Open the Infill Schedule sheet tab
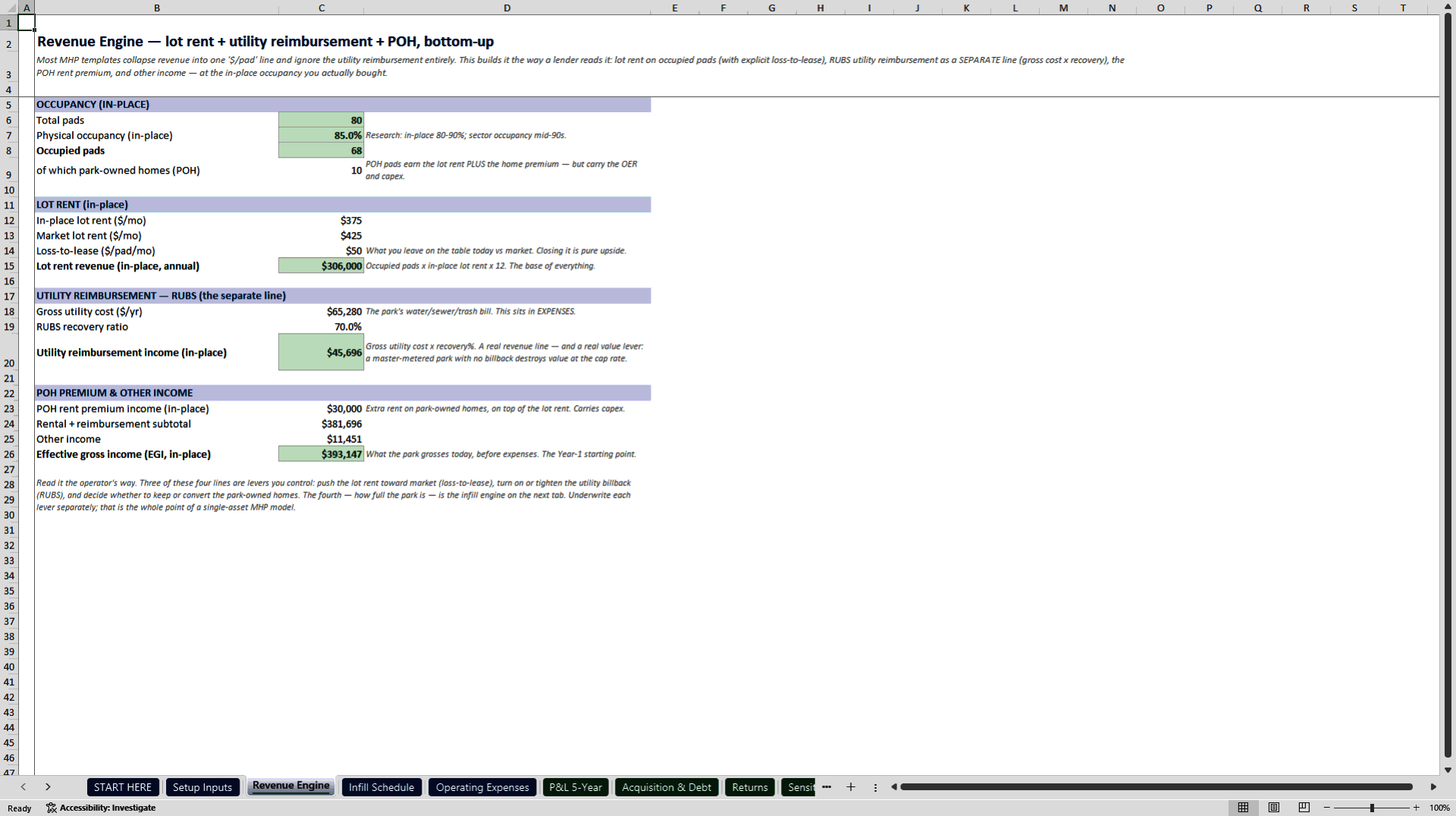This screenshot has width=1456, height=816. [381, 787]
